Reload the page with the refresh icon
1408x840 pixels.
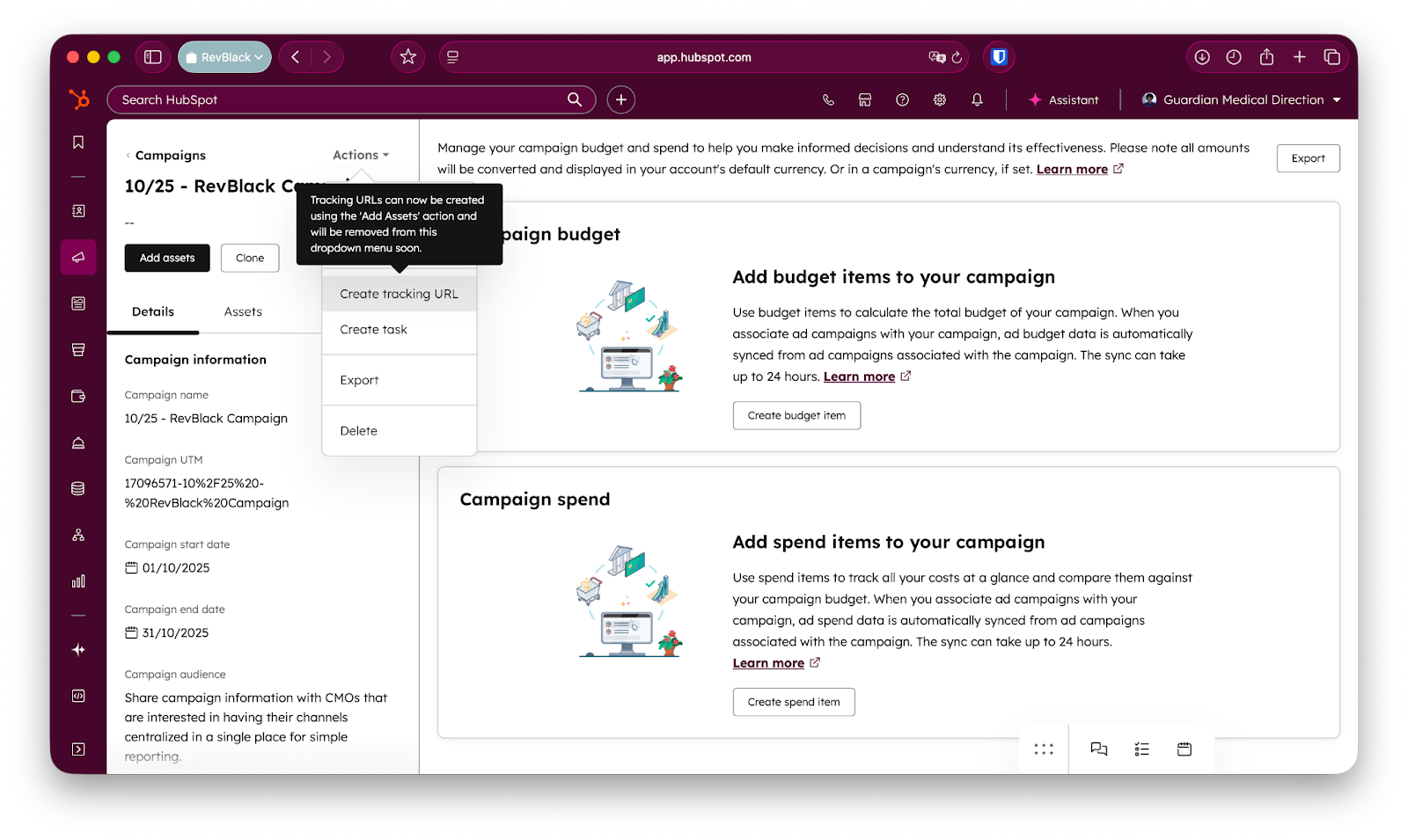click(x=957, y=57)
